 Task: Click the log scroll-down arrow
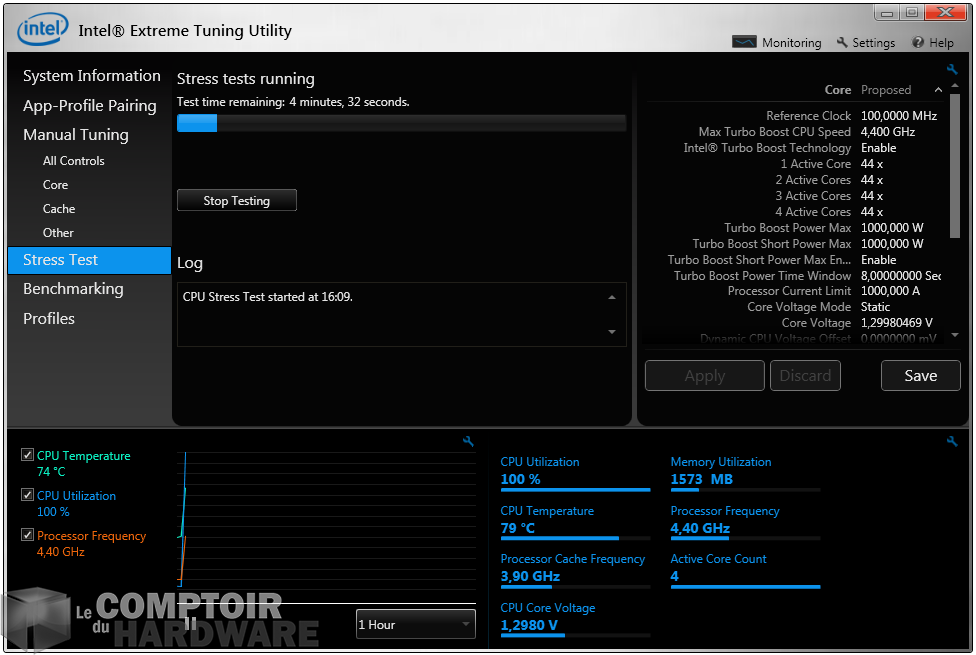(x=612, y=331)
